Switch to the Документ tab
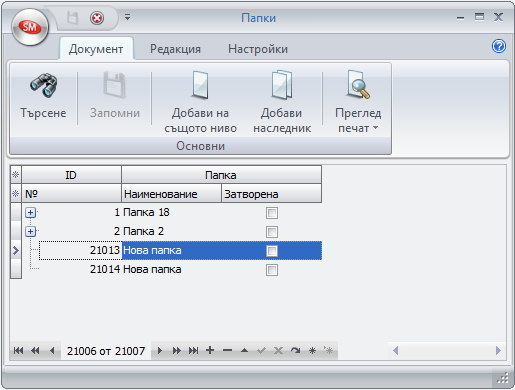The image size is (515, 390). (x=96, y=49)
